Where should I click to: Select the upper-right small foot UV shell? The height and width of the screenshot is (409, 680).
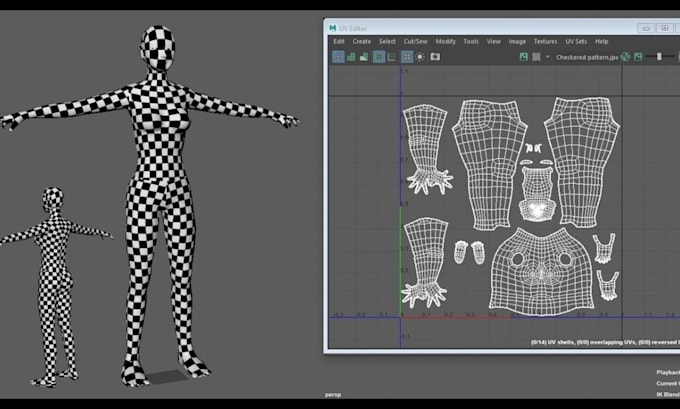pyautogui.click(x=604, y=249)
